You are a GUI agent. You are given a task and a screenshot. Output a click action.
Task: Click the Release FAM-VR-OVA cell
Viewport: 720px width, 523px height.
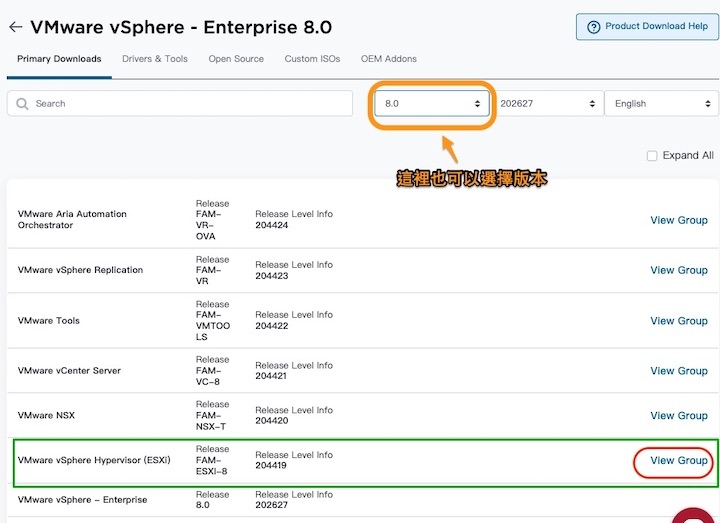pos(213,219)
